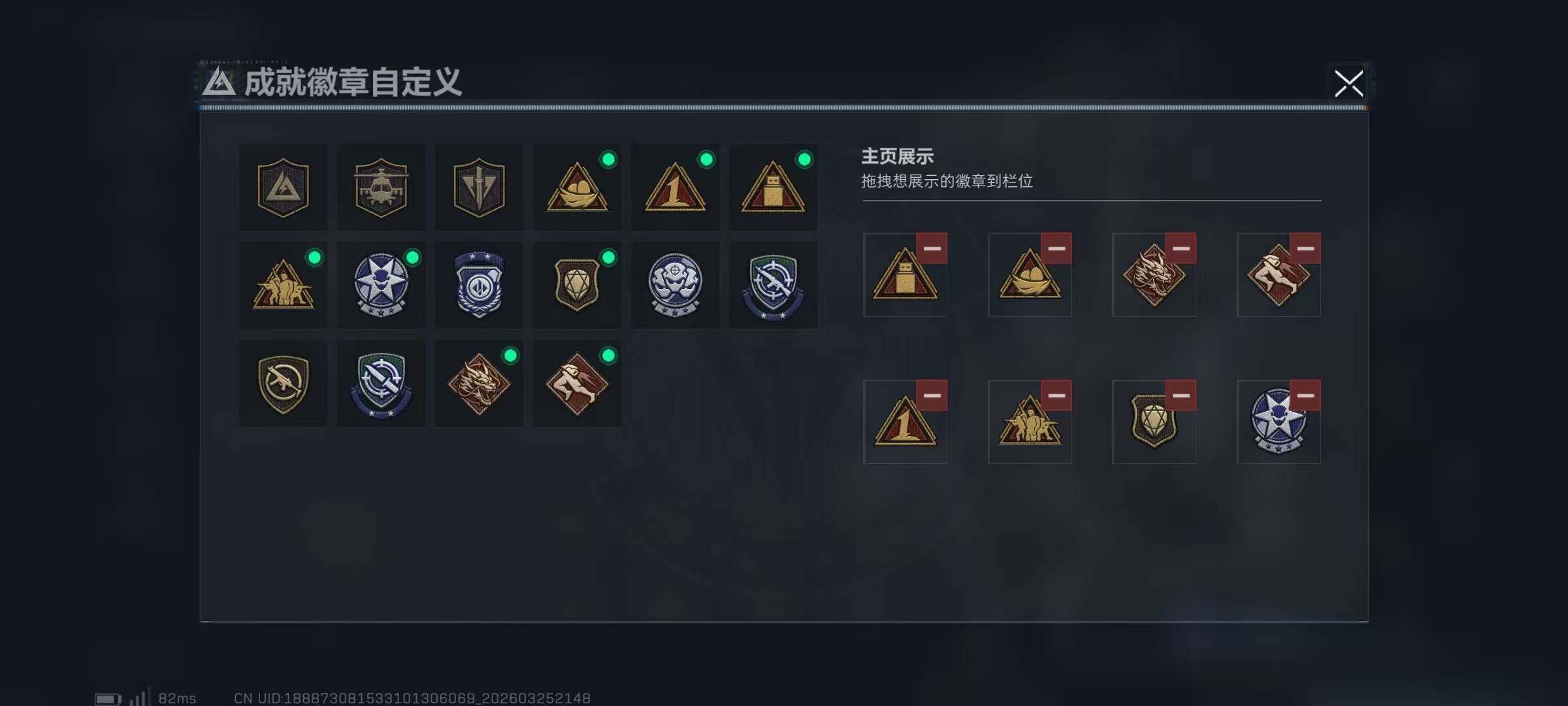This screenshot has height=706, width=1568.
Task: Choose the olive crossed-out rifle badge
Action: tap(283, 384)
